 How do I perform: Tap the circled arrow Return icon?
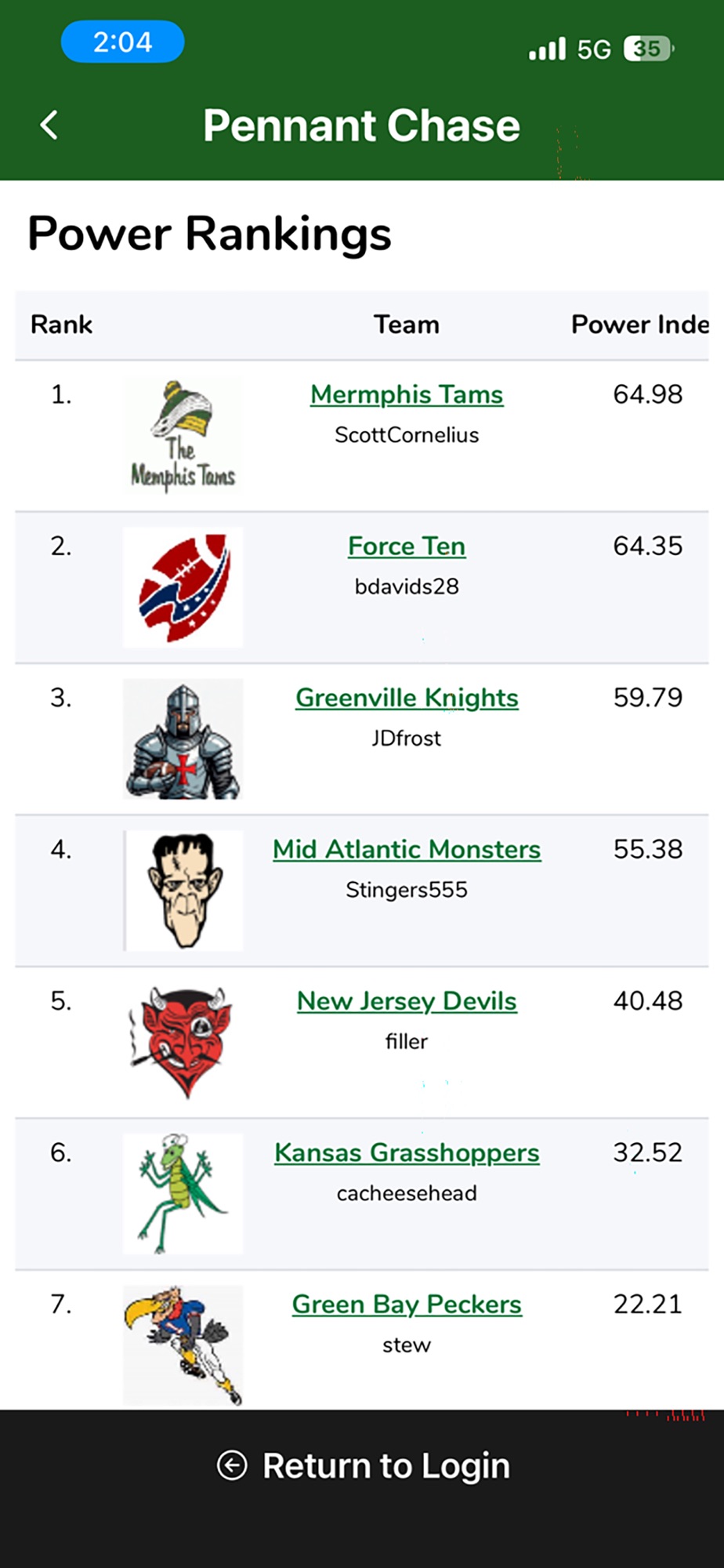click(232, 1465)
